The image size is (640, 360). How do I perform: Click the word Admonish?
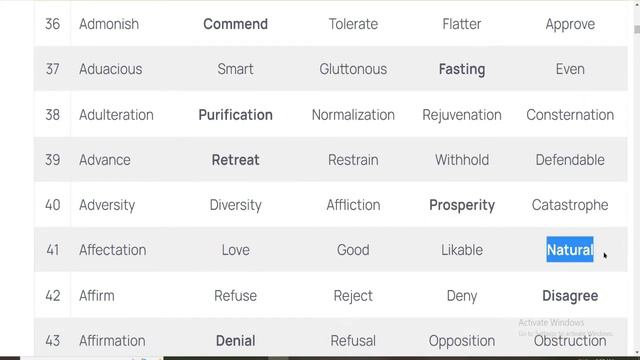click(x=109, y=24)
